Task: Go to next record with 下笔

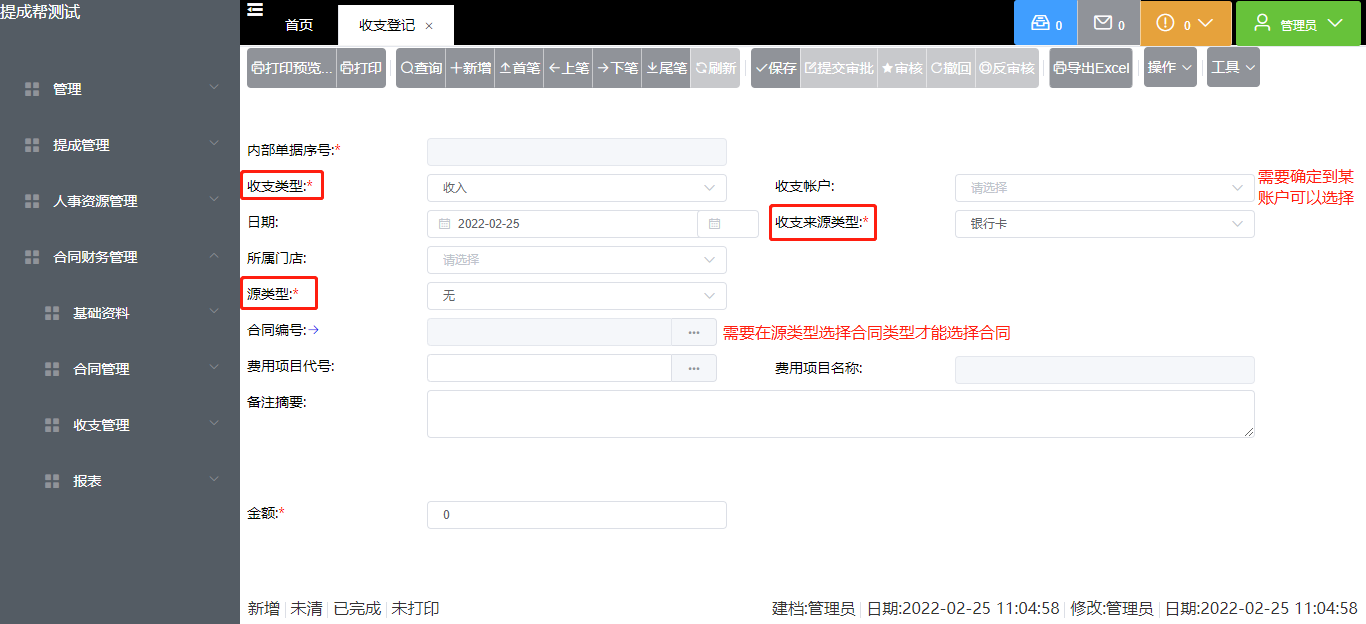Action: point(617,68)
